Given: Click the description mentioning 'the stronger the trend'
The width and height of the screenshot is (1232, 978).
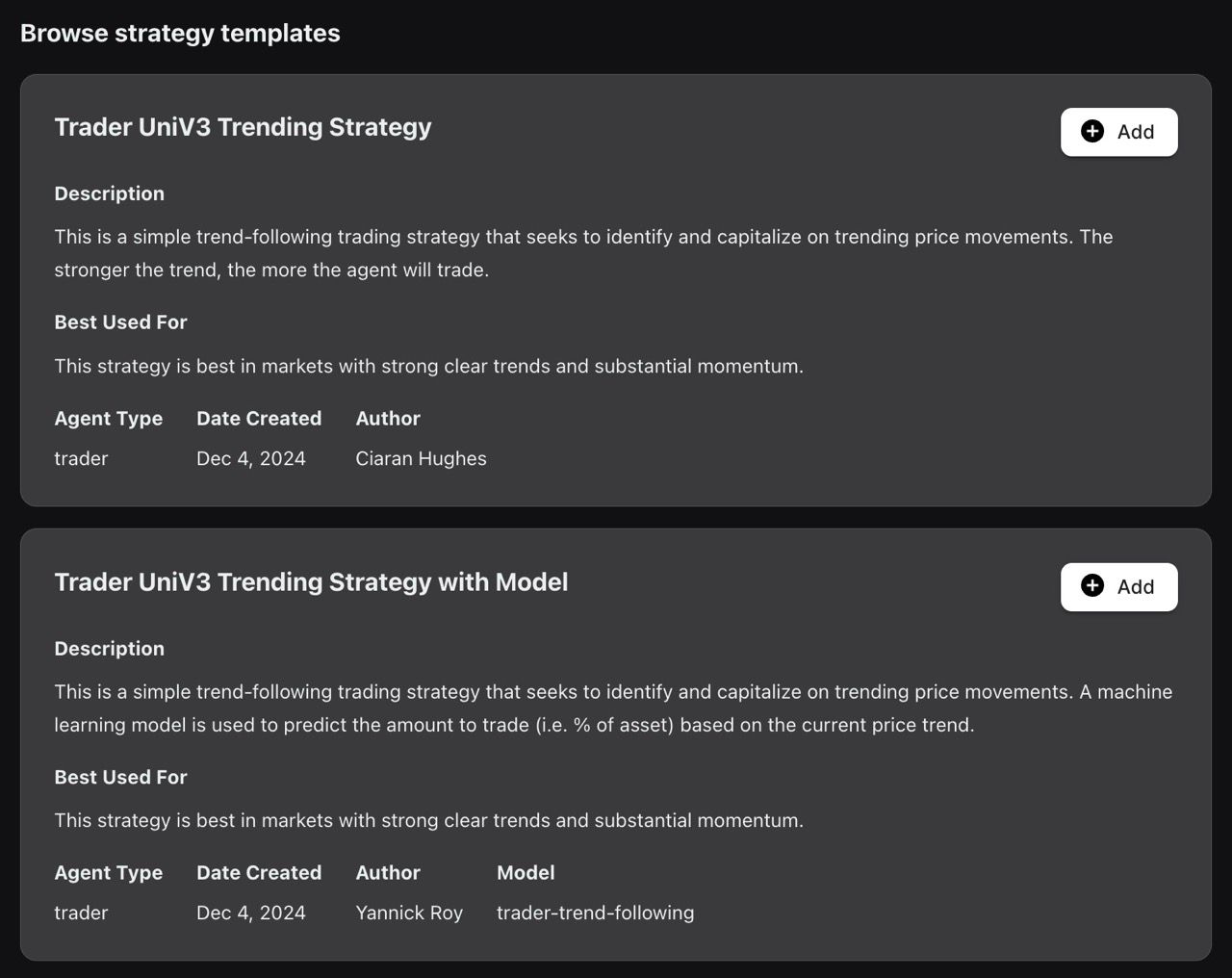Looking at the screenshot, I should pyautogui.click(x=583, y=253).
